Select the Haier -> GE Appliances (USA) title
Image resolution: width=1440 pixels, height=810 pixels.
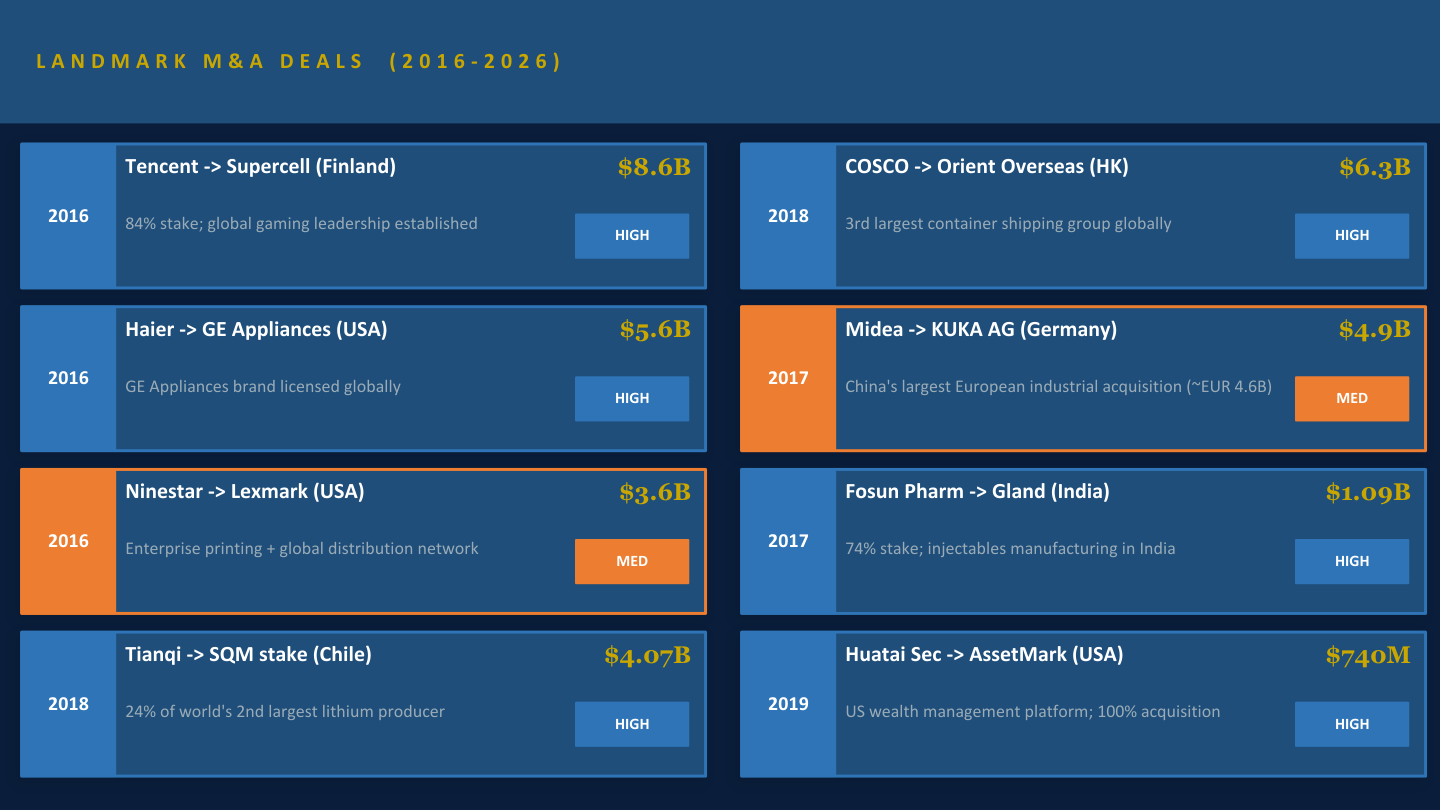256,329
